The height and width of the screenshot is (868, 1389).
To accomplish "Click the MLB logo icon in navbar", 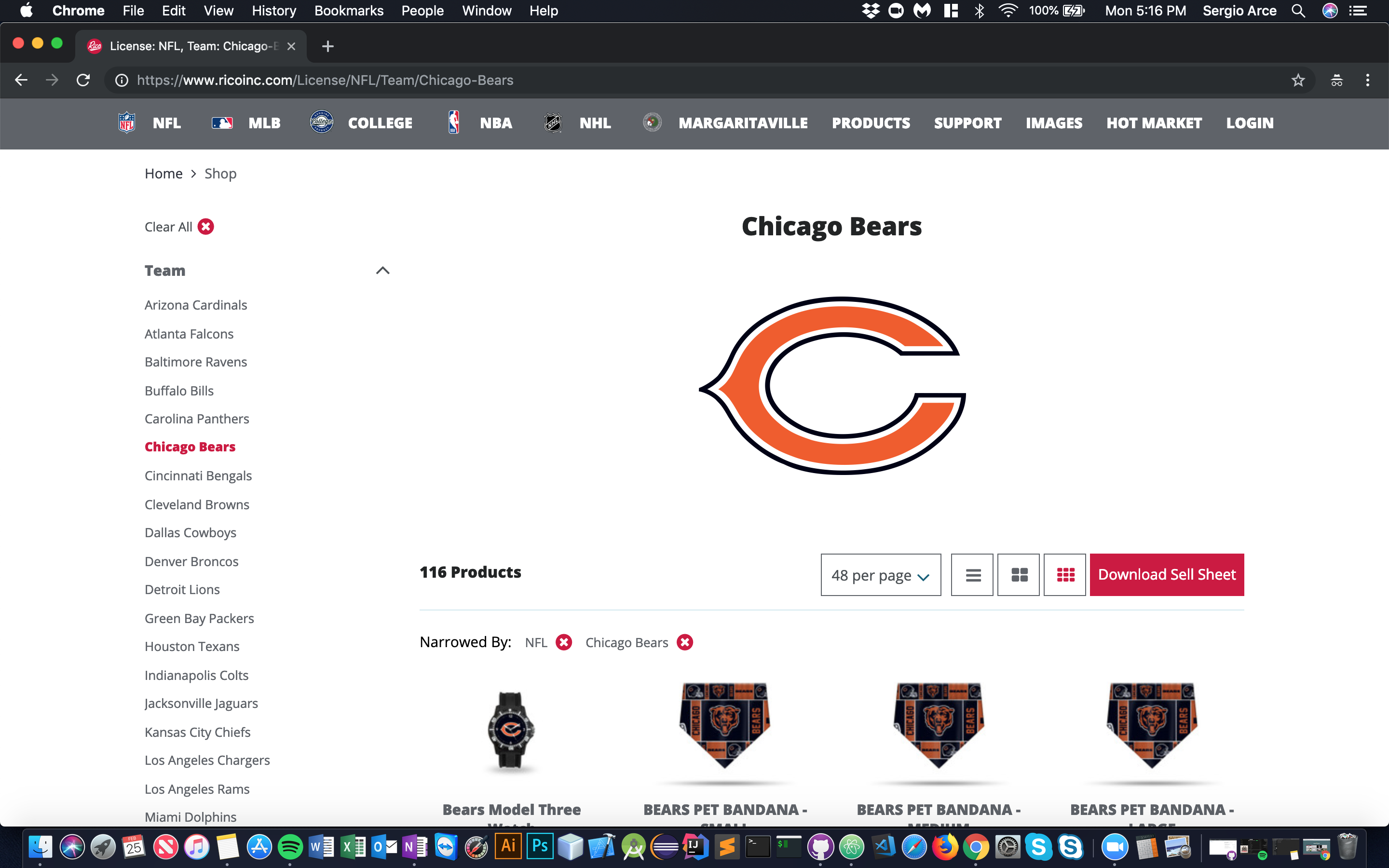I will pyautogui.click(x=222, y=123).
